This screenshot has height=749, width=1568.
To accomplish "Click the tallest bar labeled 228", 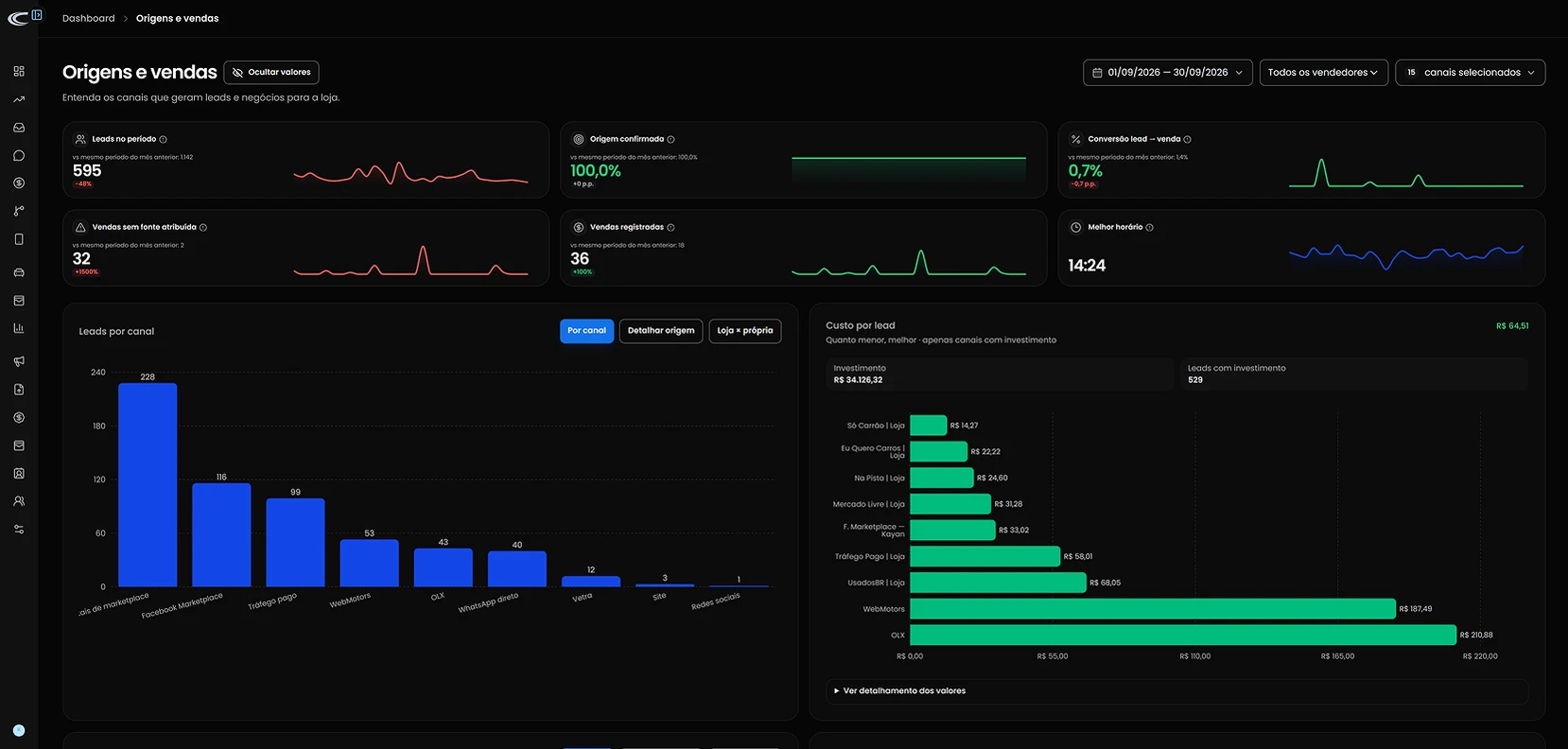I will 148,484.
